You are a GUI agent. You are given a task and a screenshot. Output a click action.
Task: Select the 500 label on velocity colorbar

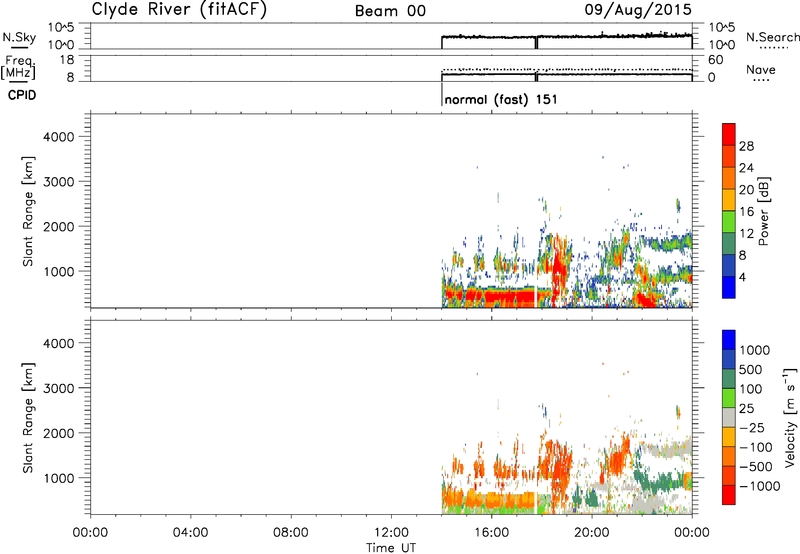(751, 370)
